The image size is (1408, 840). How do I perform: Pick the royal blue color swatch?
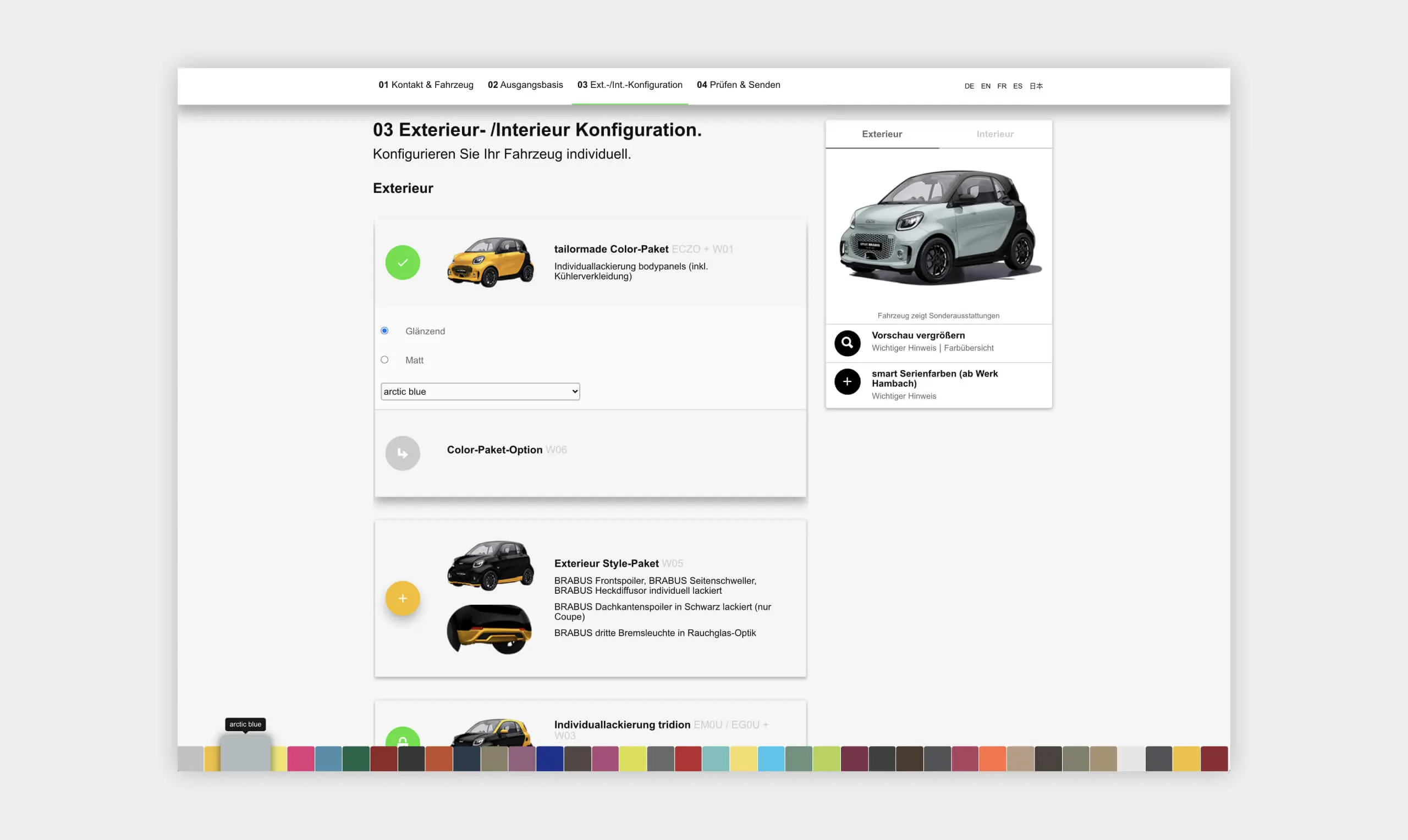[x=550, y=759]
